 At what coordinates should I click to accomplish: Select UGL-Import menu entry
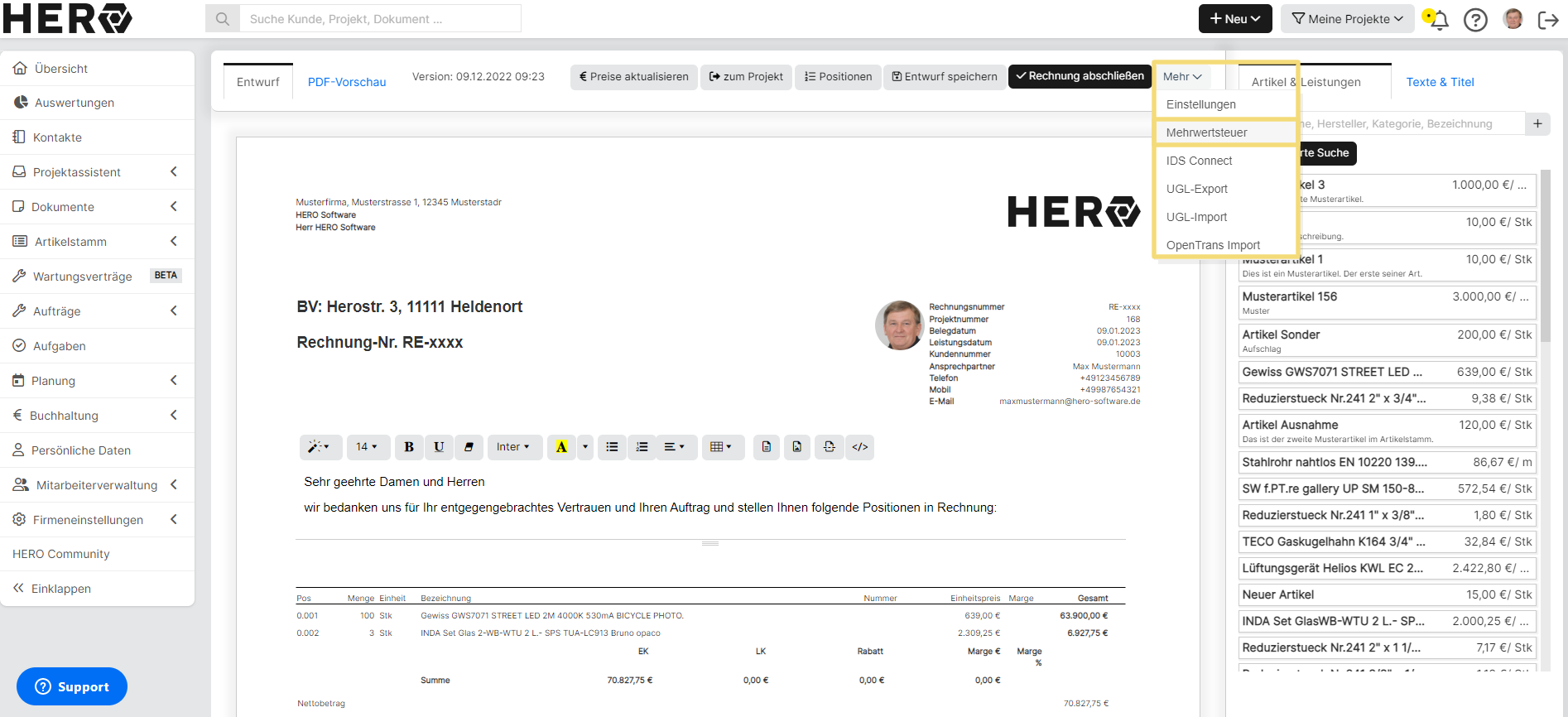(1225, 217)
